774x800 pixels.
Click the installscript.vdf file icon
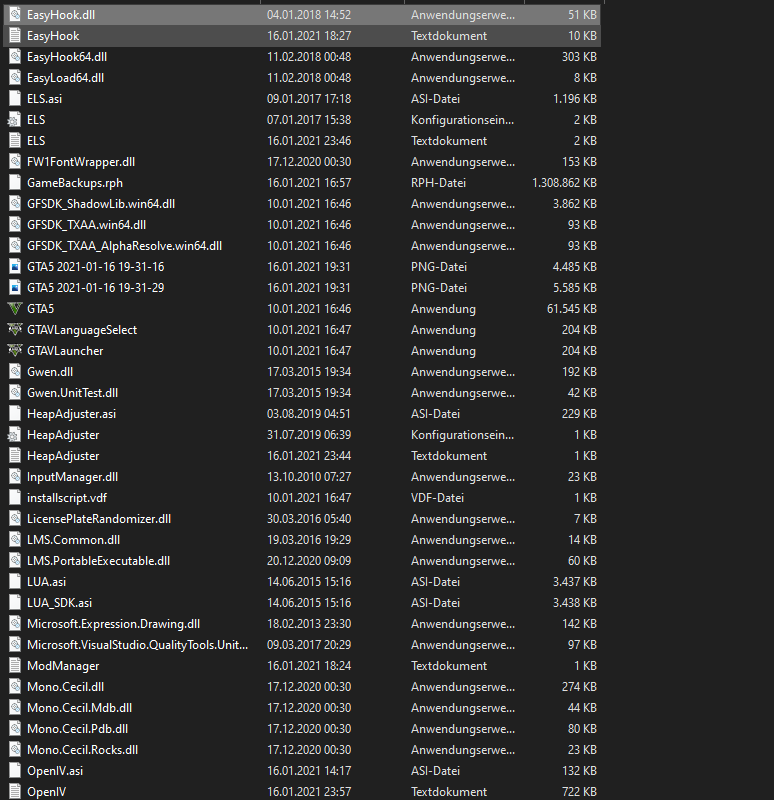(x=15, y=497)
